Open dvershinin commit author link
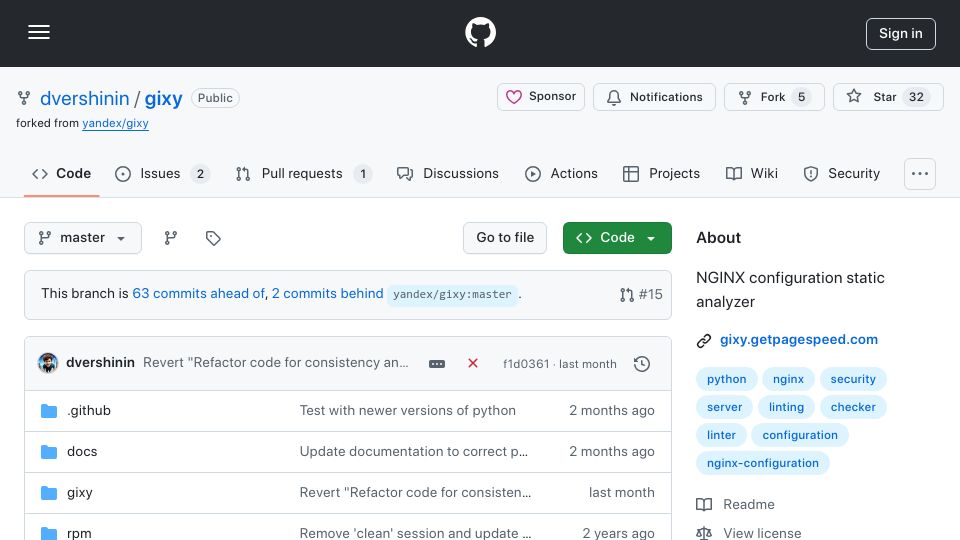This screenshot has width=960, height=540. (100, 362)
